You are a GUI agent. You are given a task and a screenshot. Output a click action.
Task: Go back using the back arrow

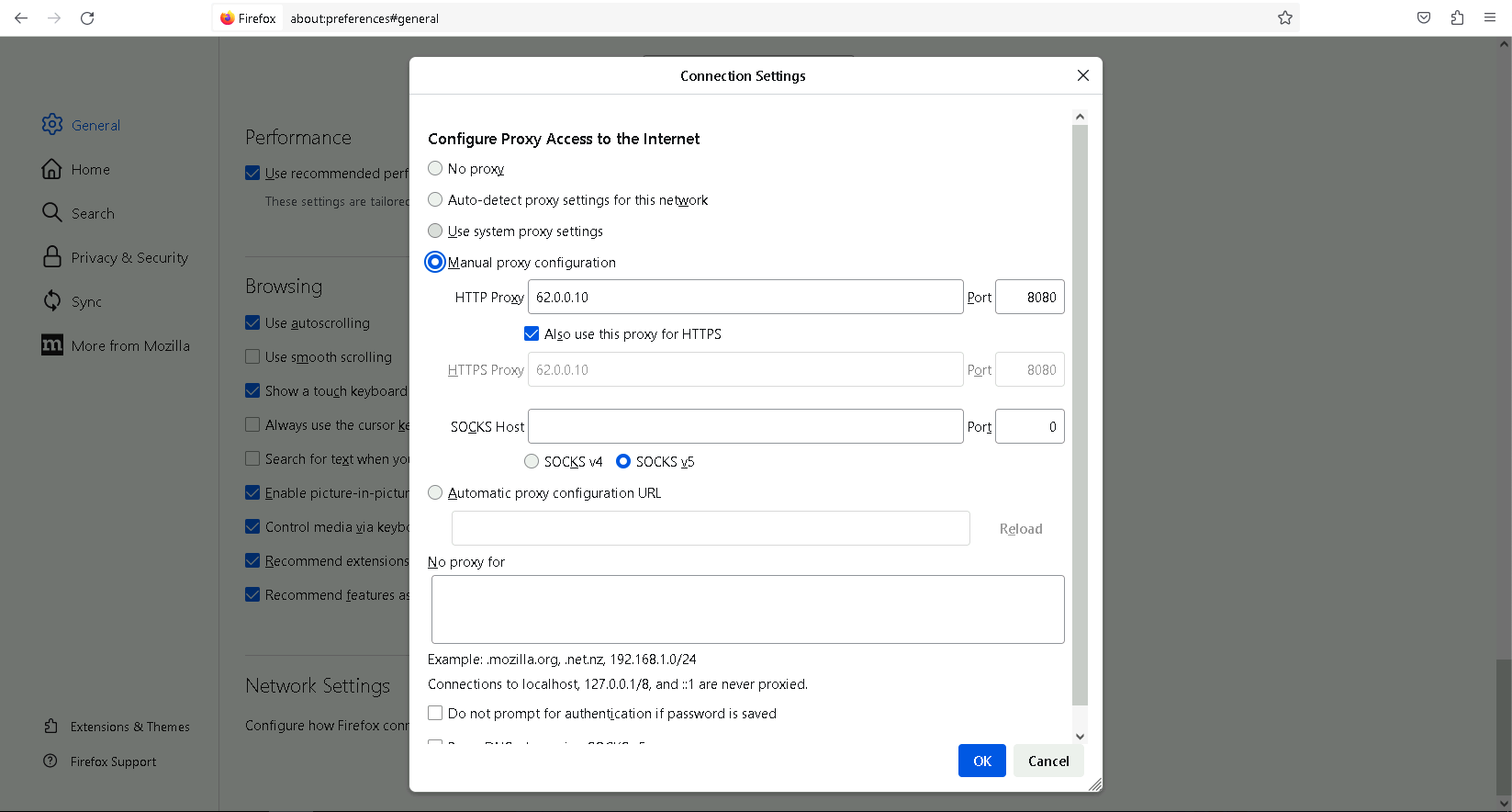click(x=21, y=18)
